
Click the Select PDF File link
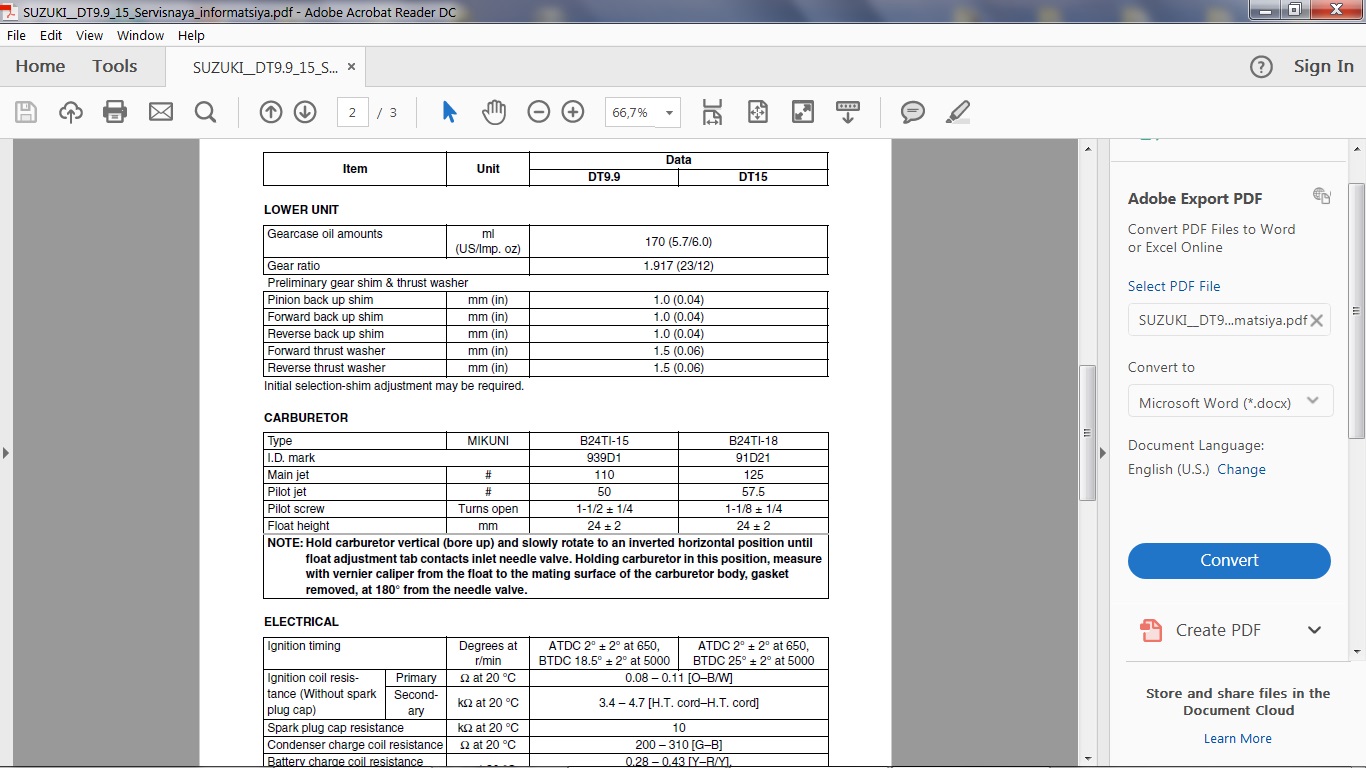click(1174, 286)
